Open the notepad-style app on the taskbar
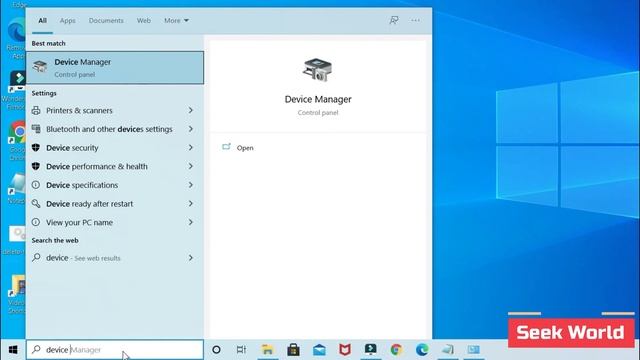Viewport: 640px width, 360px height. pos(448,349)
